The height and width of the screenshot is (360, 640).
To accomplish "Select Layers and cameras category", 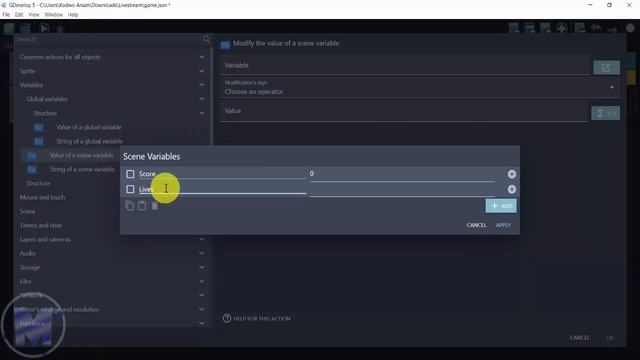I will point(45,240).
